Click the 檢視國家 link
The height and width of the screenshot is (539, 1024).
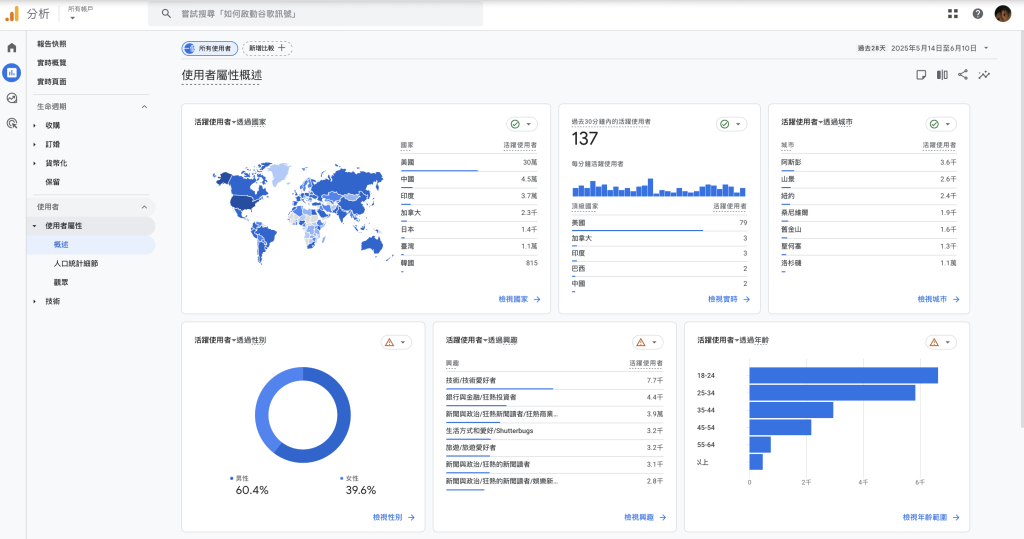click(x=518, y=299)
